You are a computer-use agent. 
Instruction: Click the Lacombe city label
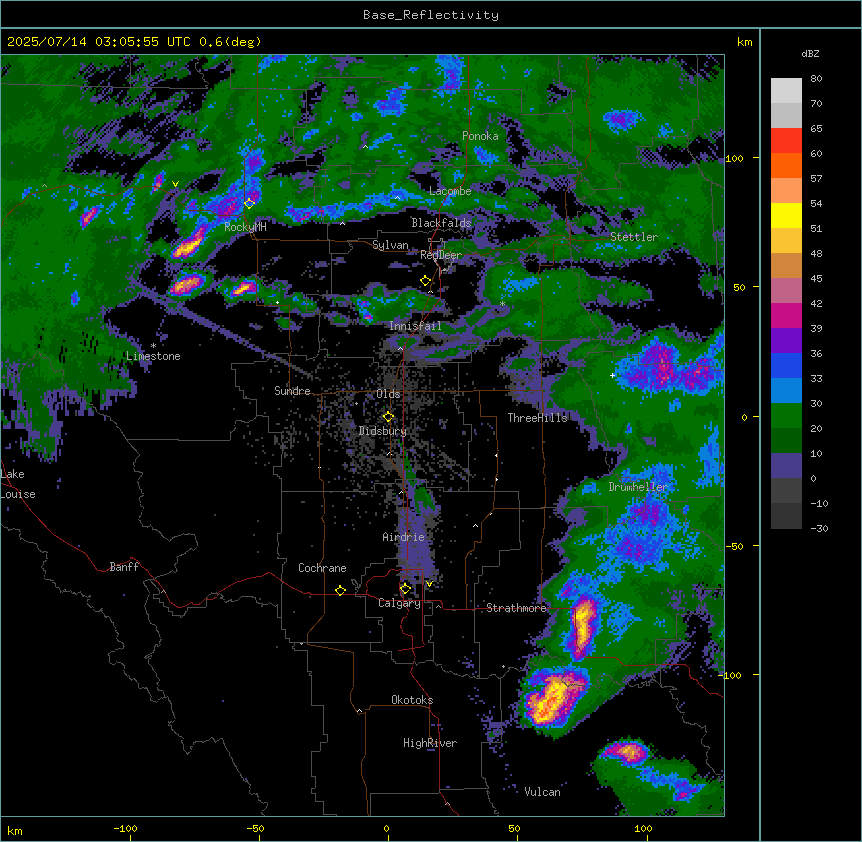tap(450, 191)
